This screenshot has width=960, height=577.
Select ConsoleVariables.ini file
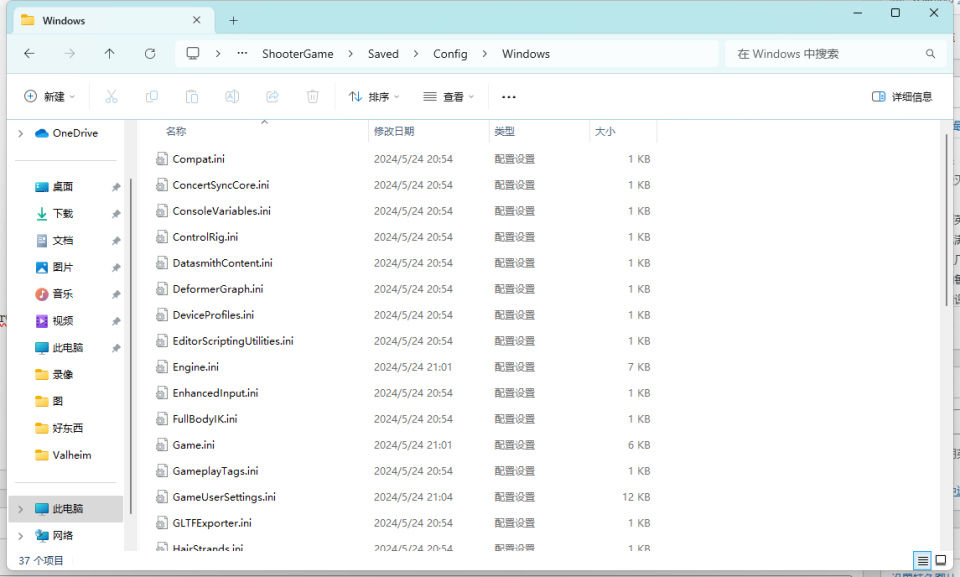(222, 211)
